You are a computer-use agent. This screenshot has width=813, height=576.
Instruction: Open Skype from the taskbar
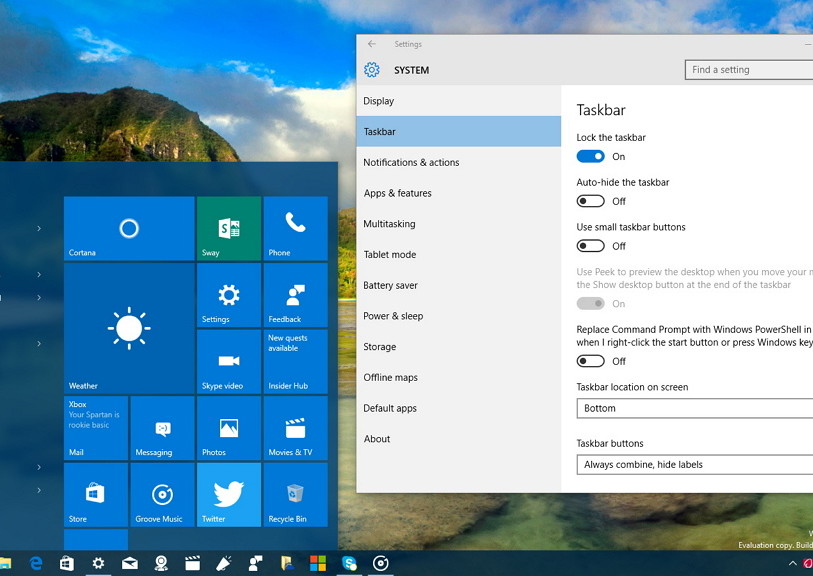(x=349, y=564)
